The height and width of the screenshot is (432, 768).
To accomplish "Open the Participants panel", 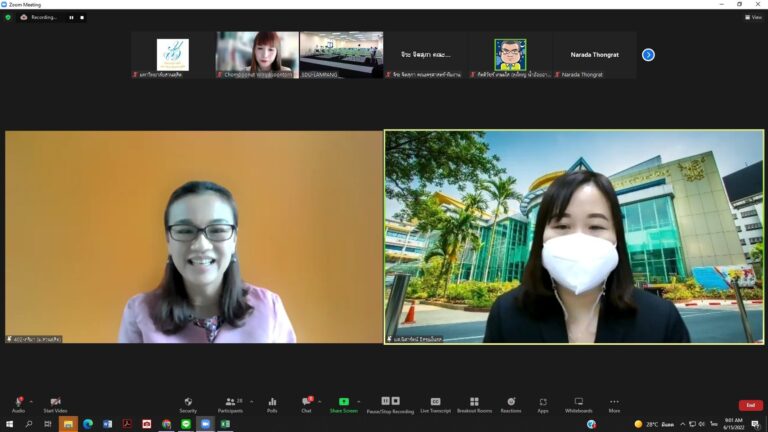I will click(230, 403).
